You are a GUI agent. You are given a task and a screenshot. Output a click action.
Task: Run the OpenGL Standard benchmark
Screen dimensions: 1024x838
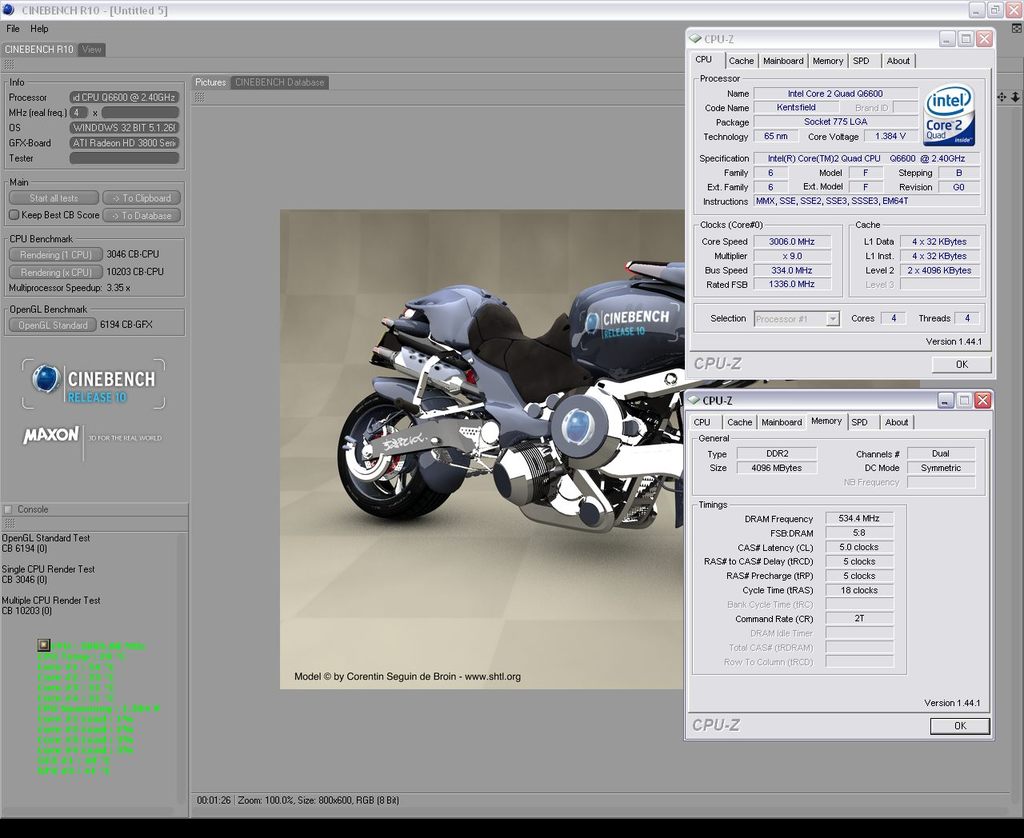[x=53, y=325]
